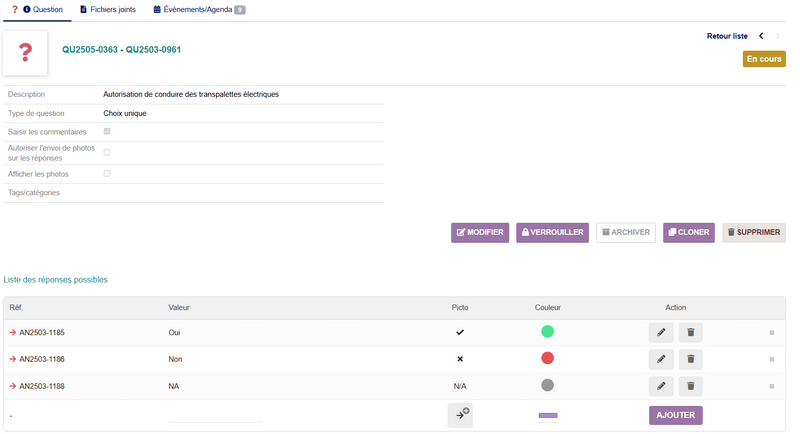
Task: Click AJOUTER to add a response
Action: (676, 415)
